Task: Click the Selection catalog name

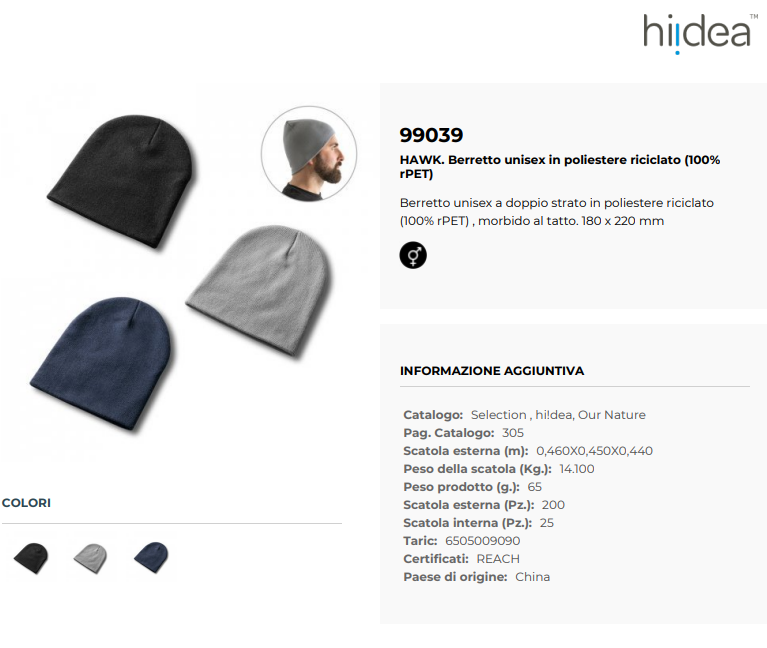Action: point(498,415)
